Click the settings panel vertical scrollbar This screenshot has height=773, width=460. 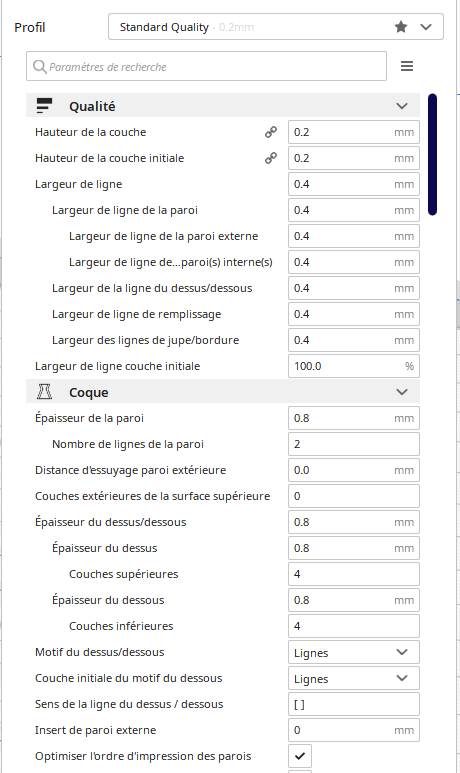(432, 154)
